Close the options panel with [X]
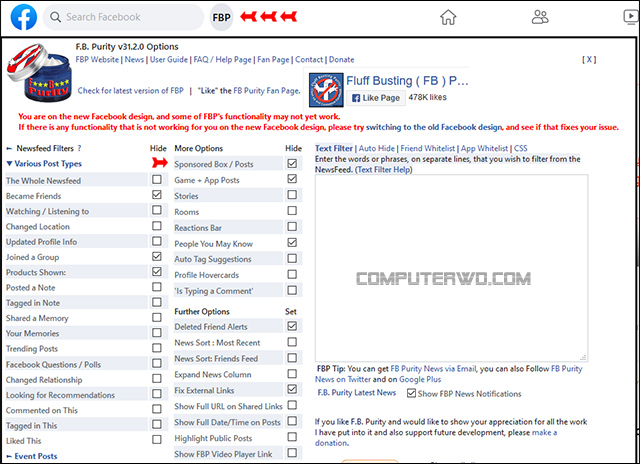 point(589,60)
